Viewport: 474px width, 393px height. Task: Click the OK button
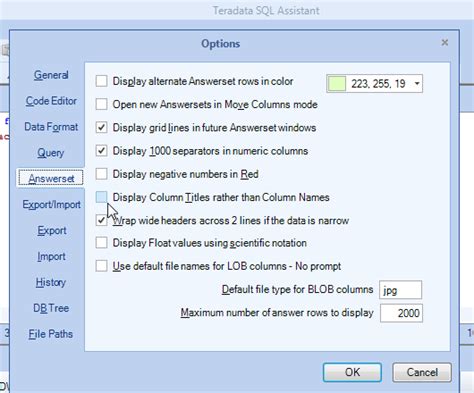tap(352, 372)
